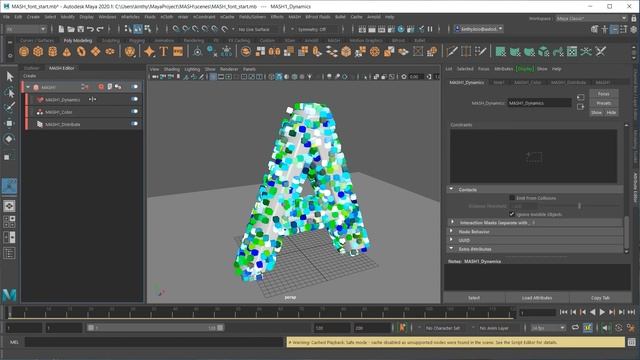Image resolution: width=640 pixels, height=360 pixels.
Task: Create polygon type text with T icon
Action: tap(164, 51)
